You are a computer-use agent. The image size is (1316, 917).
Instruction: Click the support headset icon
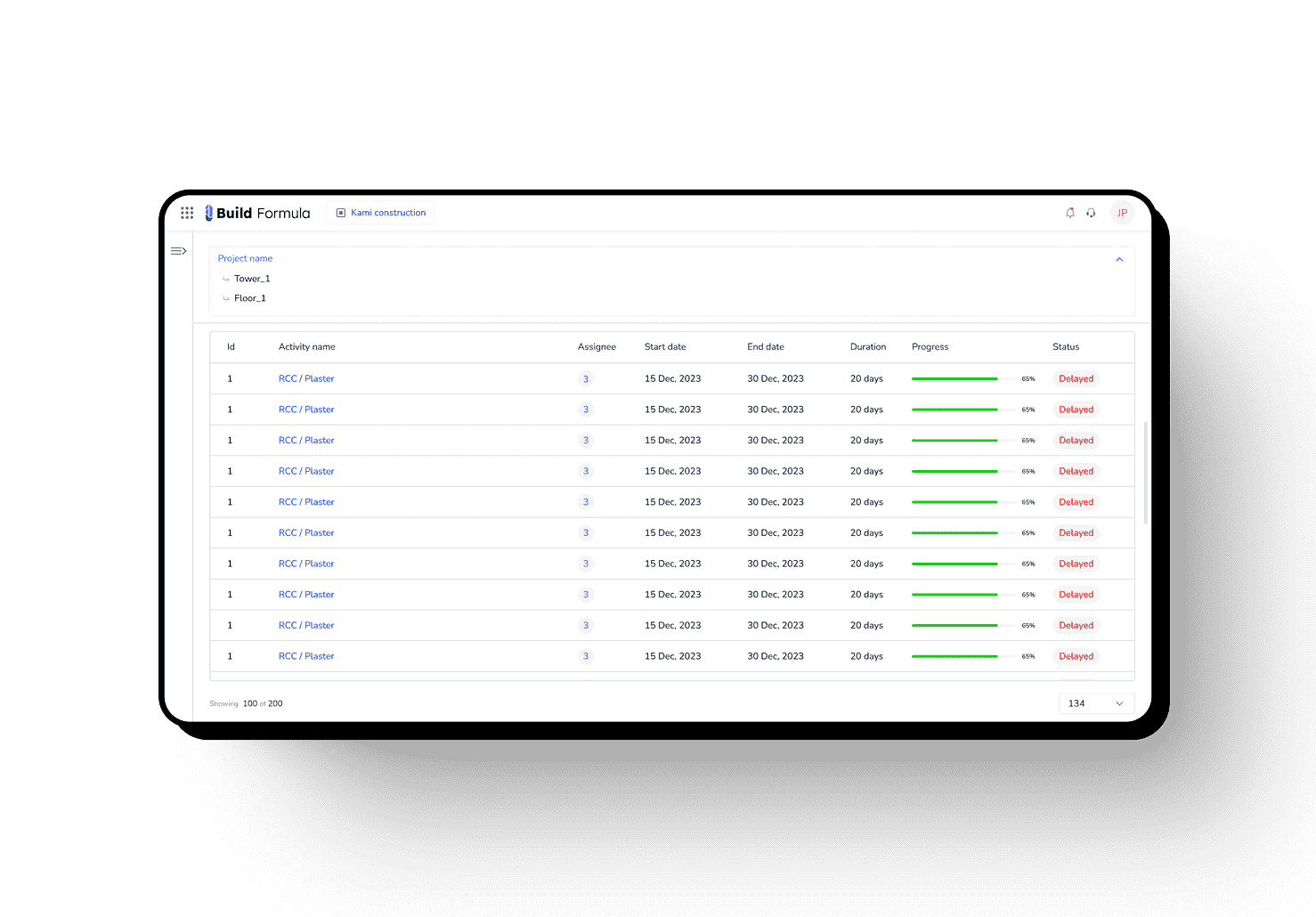[1091, 213]
